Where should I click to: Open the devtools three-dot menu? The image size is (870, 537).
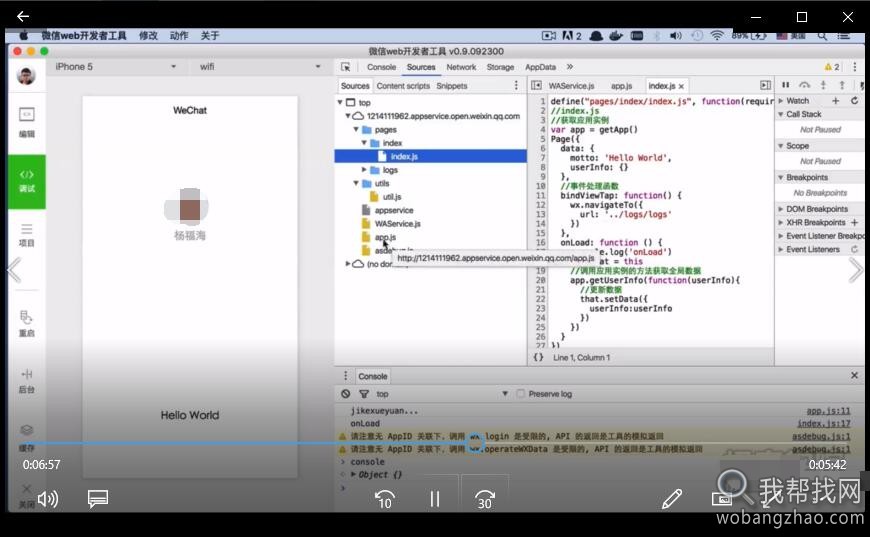[x=854, y=67]
